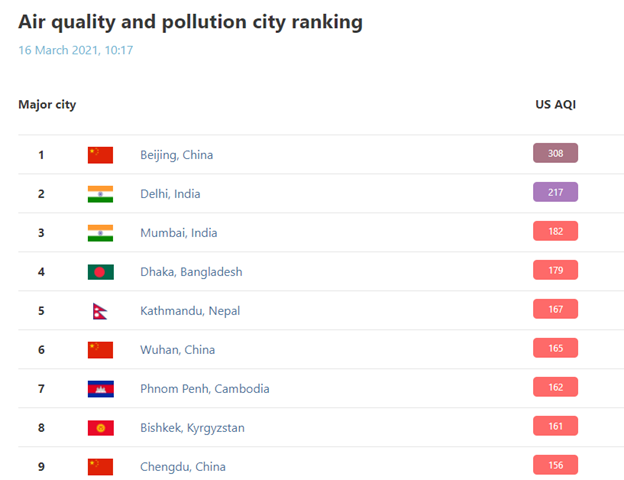
Task: Click the Bangladesh flag icon
Action: pos(101,272)
